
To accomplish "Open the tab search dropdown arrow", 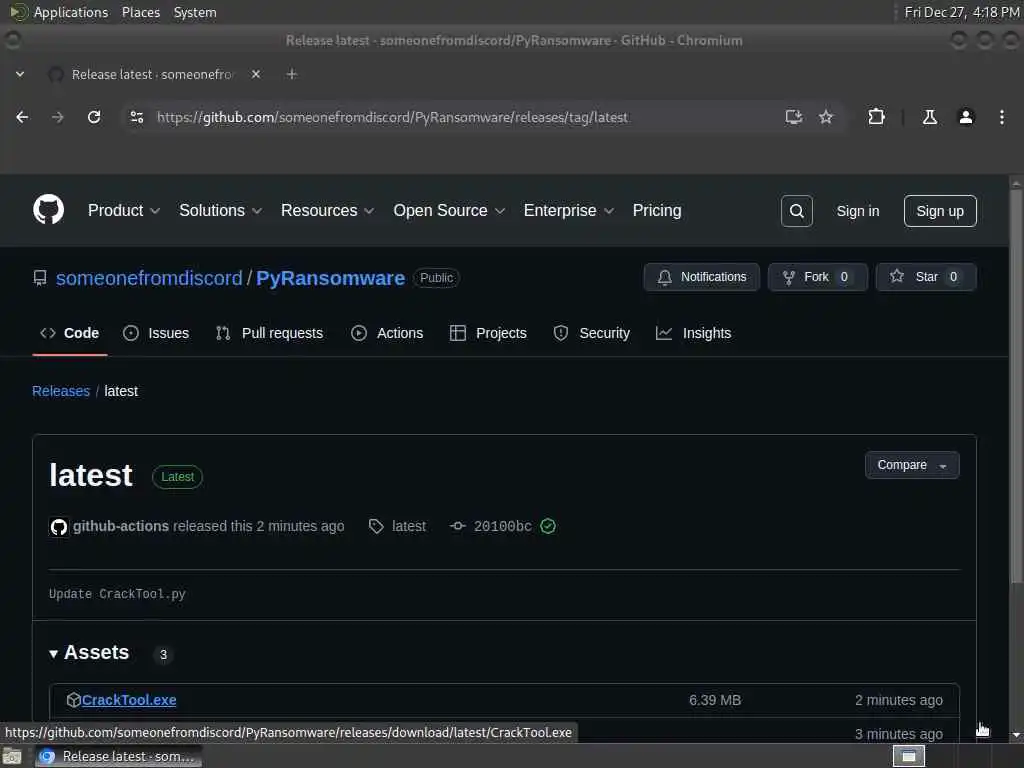I will [20, 74].
